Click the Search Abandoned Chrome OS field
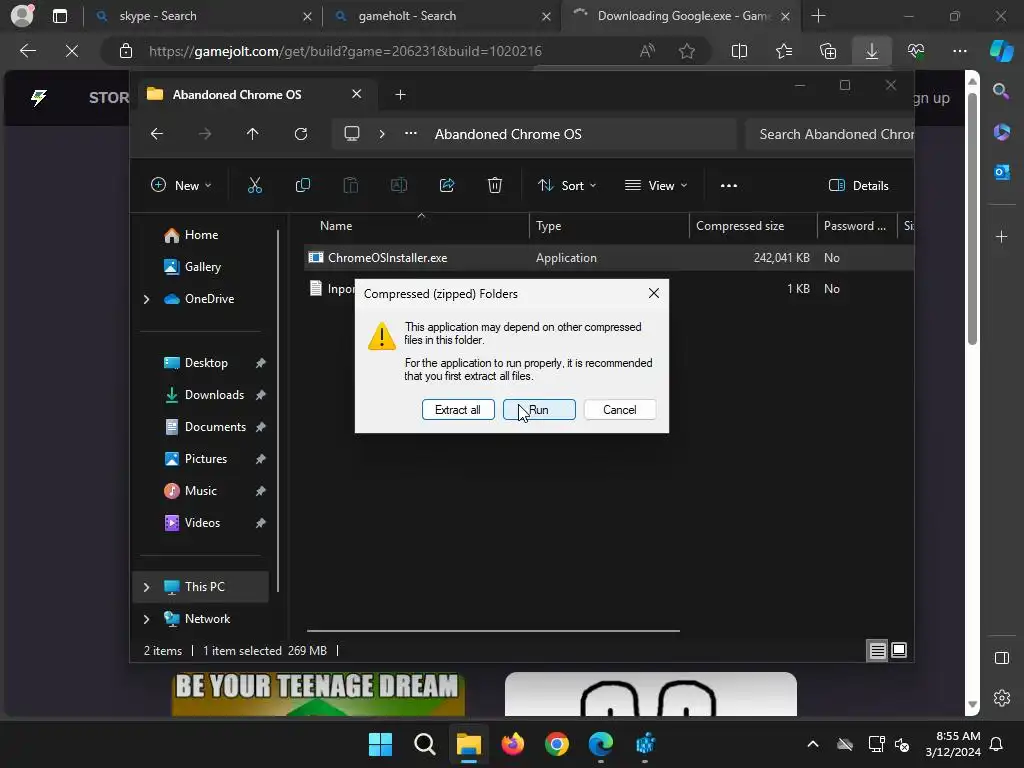 tap(829, 134)
